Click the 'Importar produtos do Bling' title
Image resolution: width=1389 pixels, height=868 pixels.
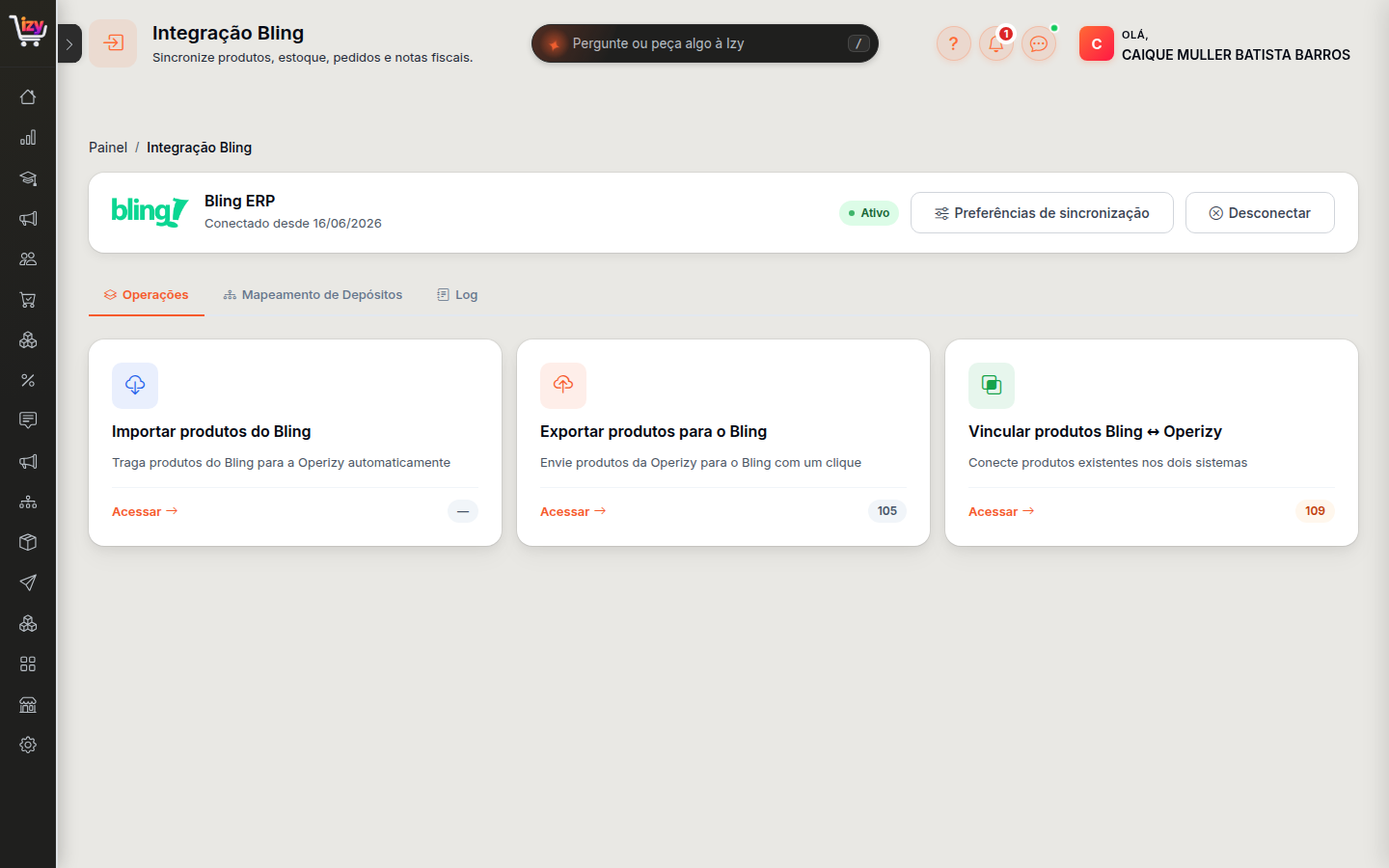211,431
